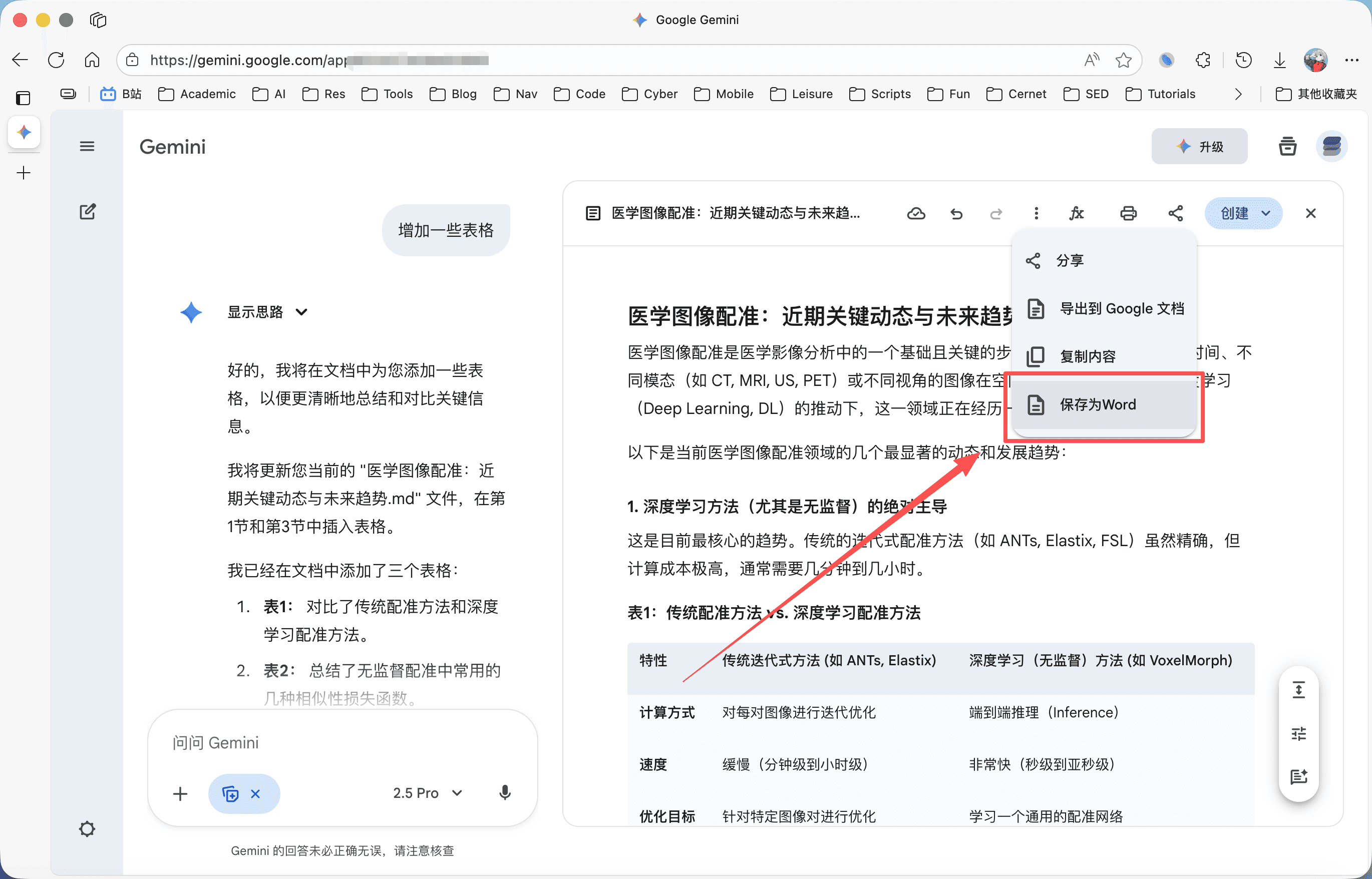Viewport: 1372px width, 879px height.
Task: Click the three-dot more options icon
Action: point(1036,213)
